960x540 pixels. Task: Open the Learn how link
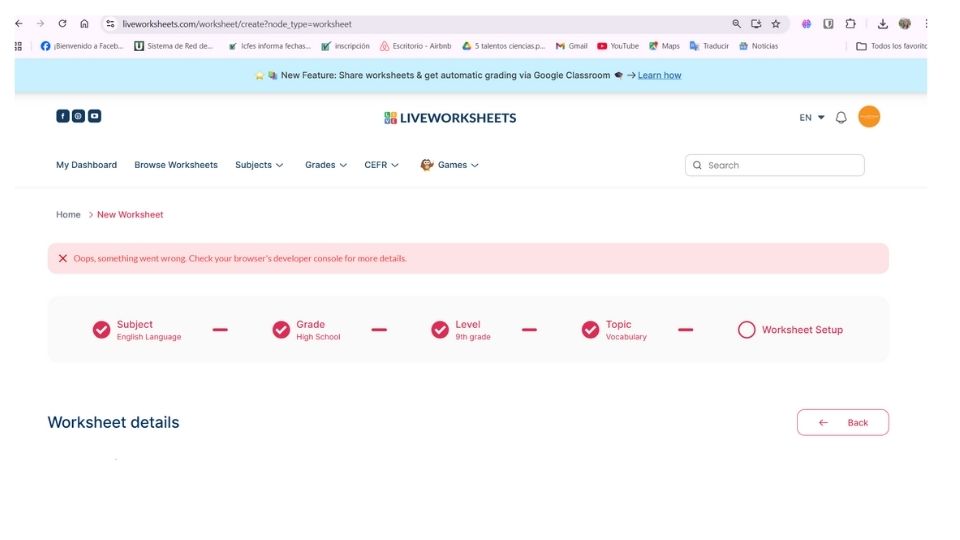click(659, 75)
